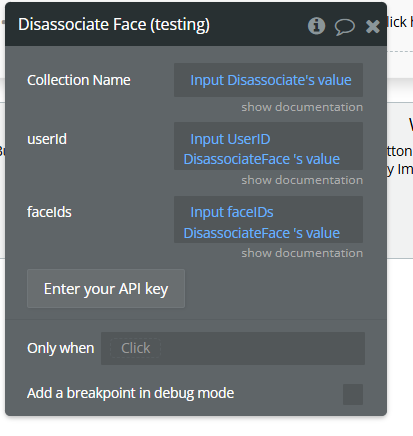Click the Only when condition placeholder

(135, 348)
